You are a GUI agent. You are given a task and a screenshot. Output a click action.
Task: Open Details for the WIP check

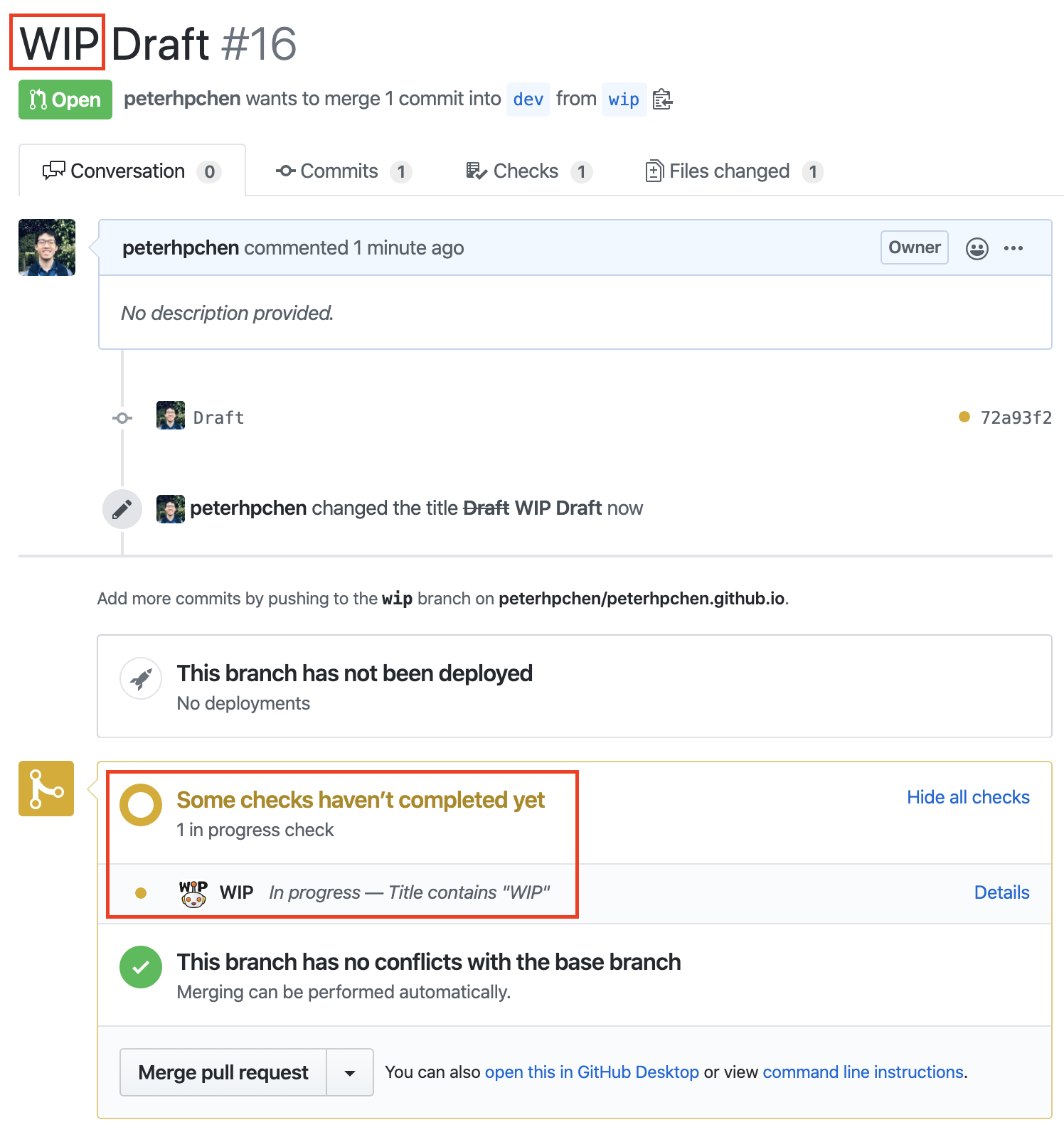[x=1001, y=892]
